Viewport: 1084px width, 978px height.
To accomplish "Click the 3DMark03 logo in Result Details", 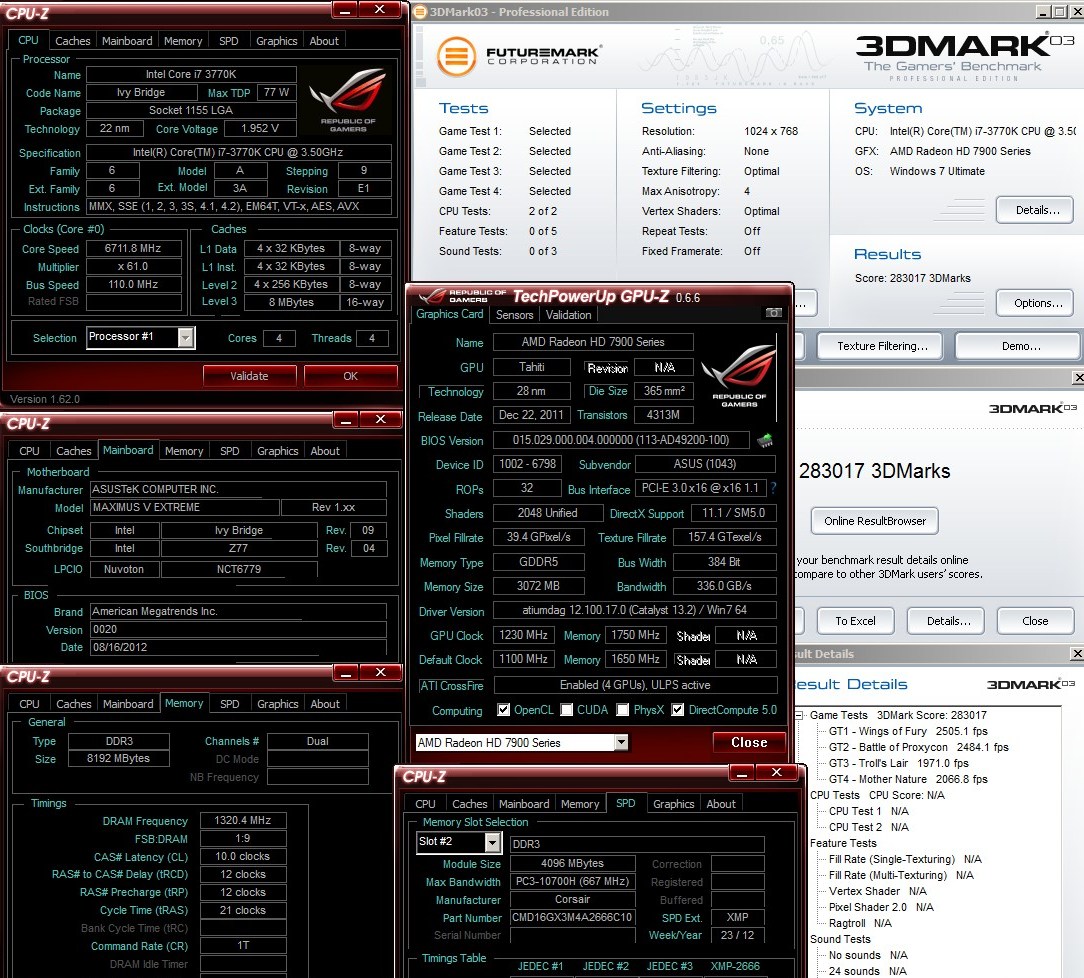I will tap(1030, 684).
